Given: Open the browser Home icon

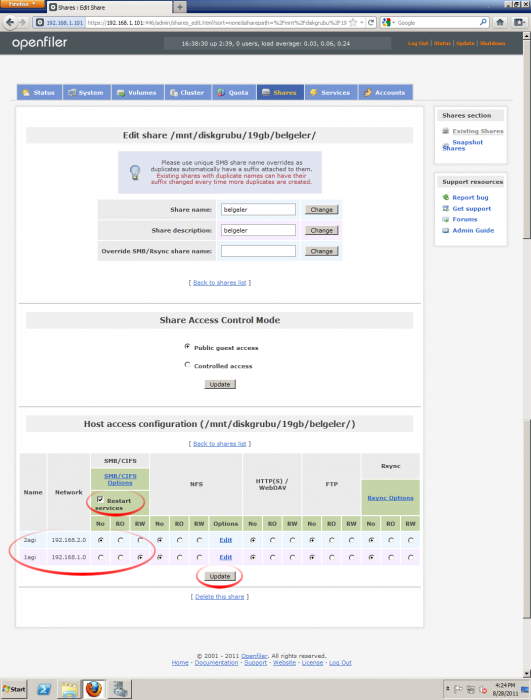Looking at the screenshot, I should coord(500,22).
